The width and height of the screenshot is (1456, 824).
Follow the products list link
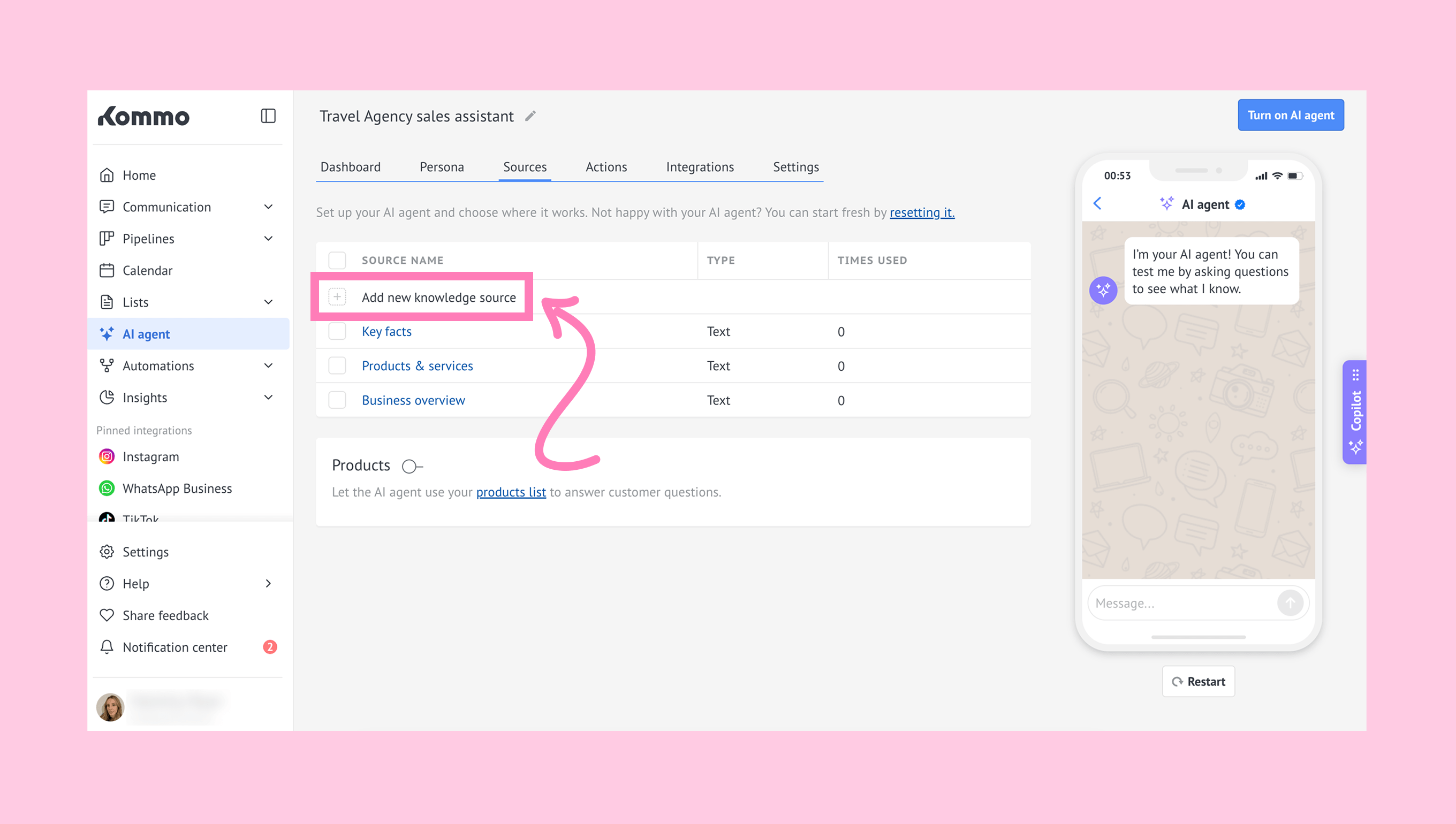511,492
